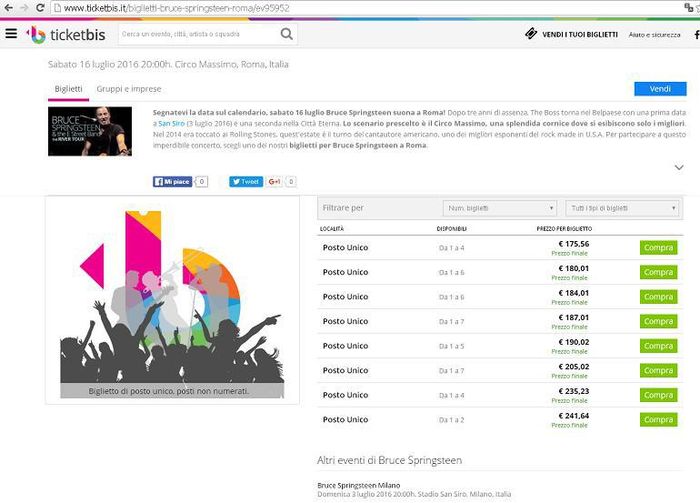
Task: Open the San Siro link in the description
Action: tap(166, 124)
